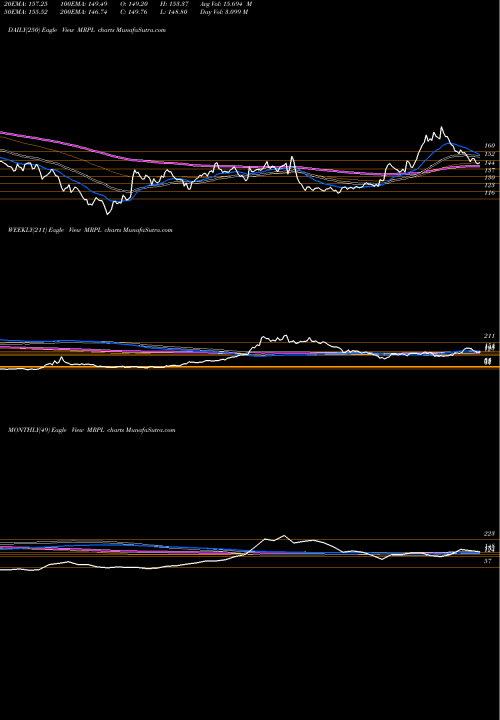Click the 152 price label on daily chart

[x=489, y=154]
